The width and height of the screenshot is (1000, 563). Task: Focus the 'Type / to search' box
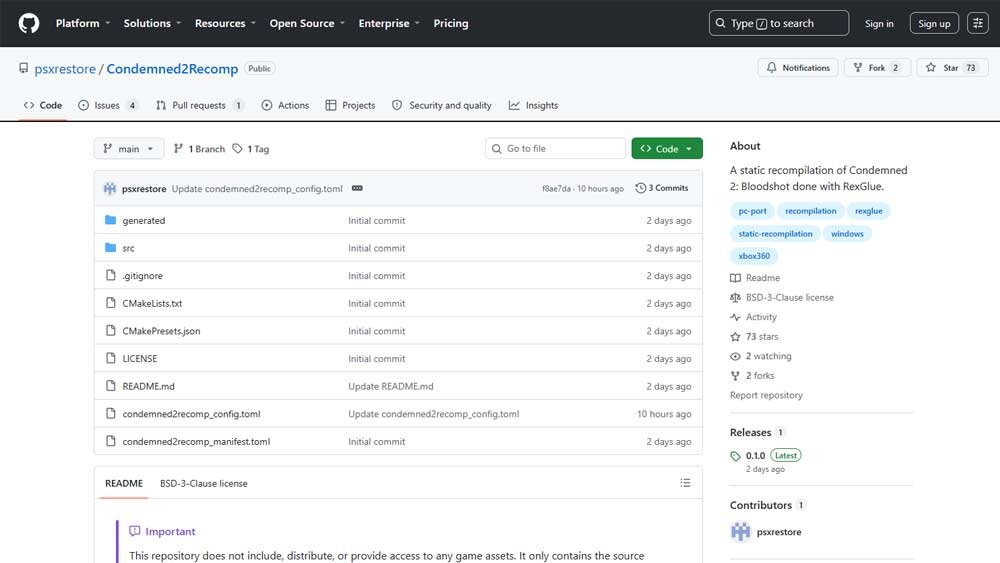click(x=779, y=24)
